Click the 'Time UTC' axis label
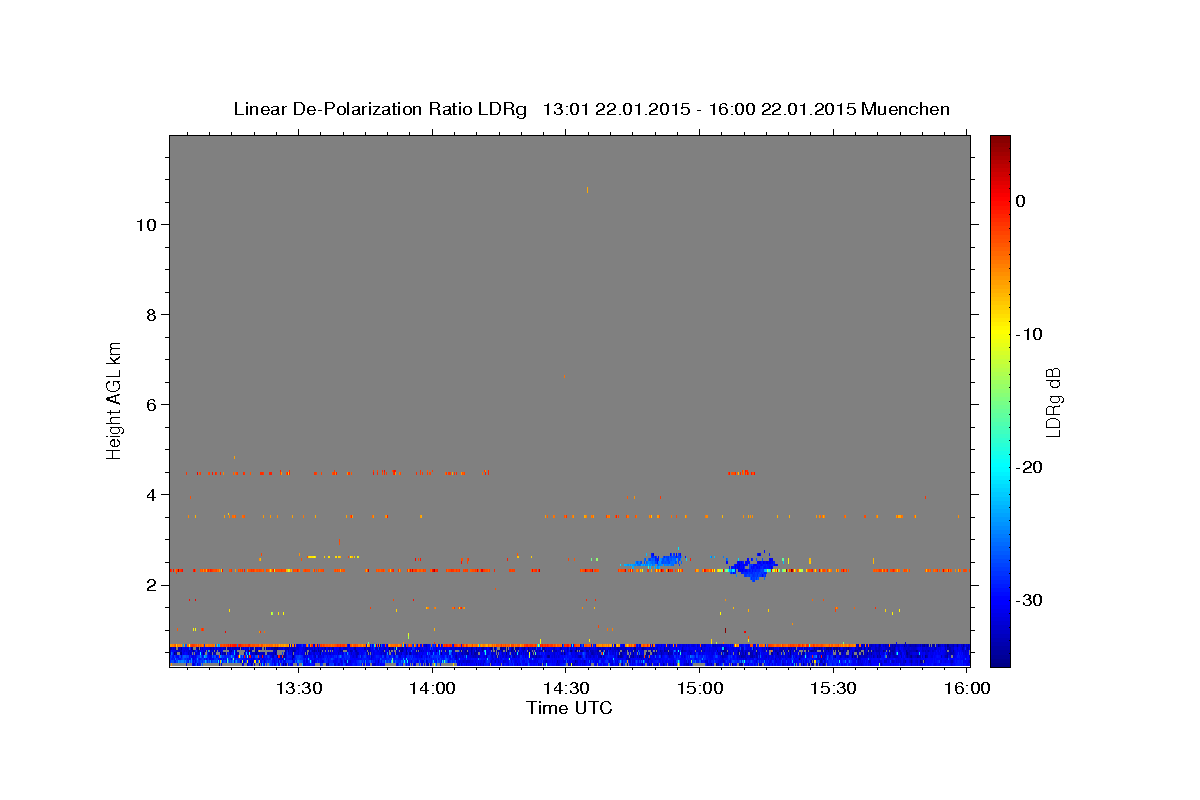 tap(569, 708)
